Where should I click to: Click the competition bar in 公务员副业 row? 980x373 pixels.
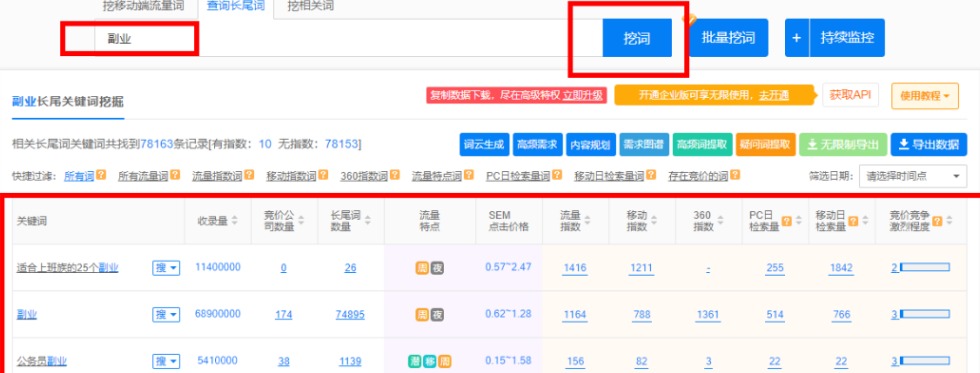[924, 361]
